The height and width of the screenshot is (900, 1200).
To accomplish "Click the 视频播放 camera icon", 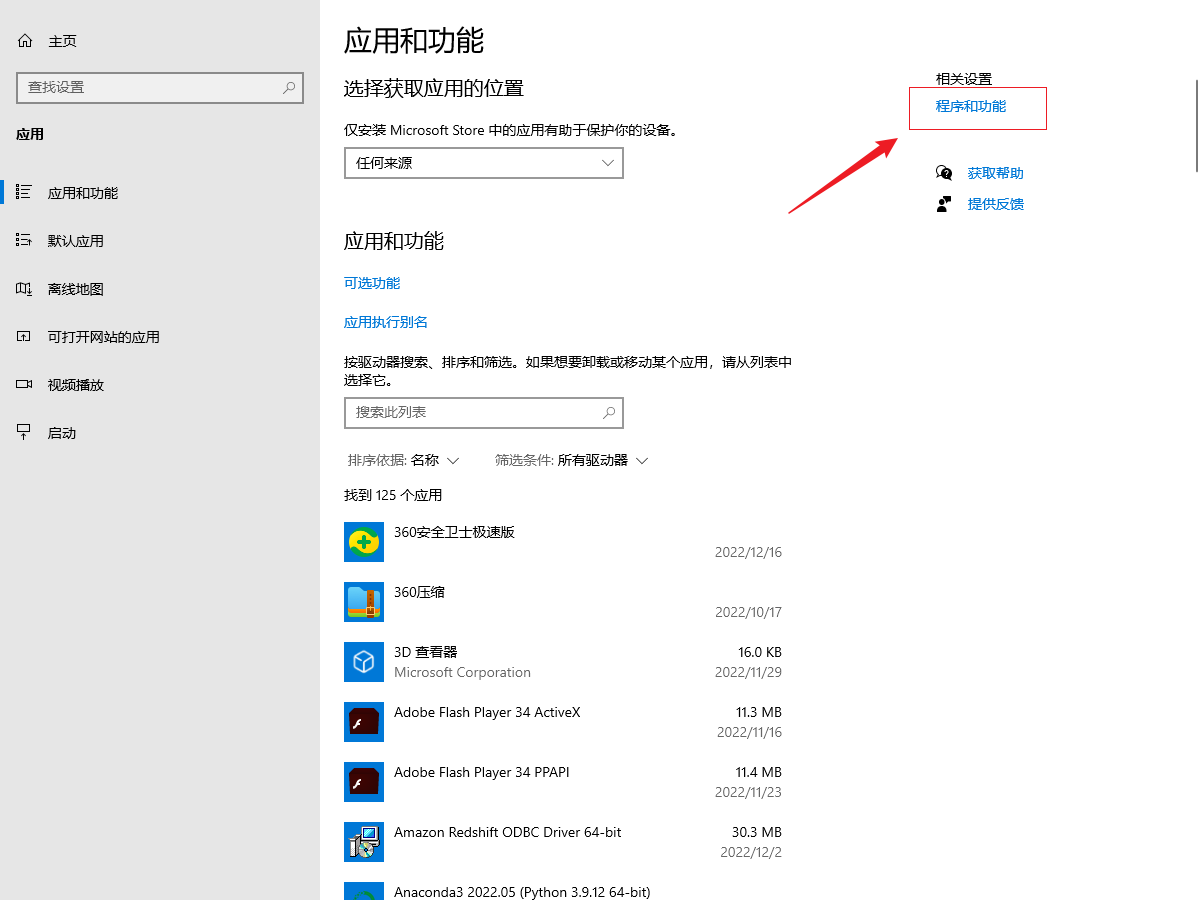I will [25, 384].
